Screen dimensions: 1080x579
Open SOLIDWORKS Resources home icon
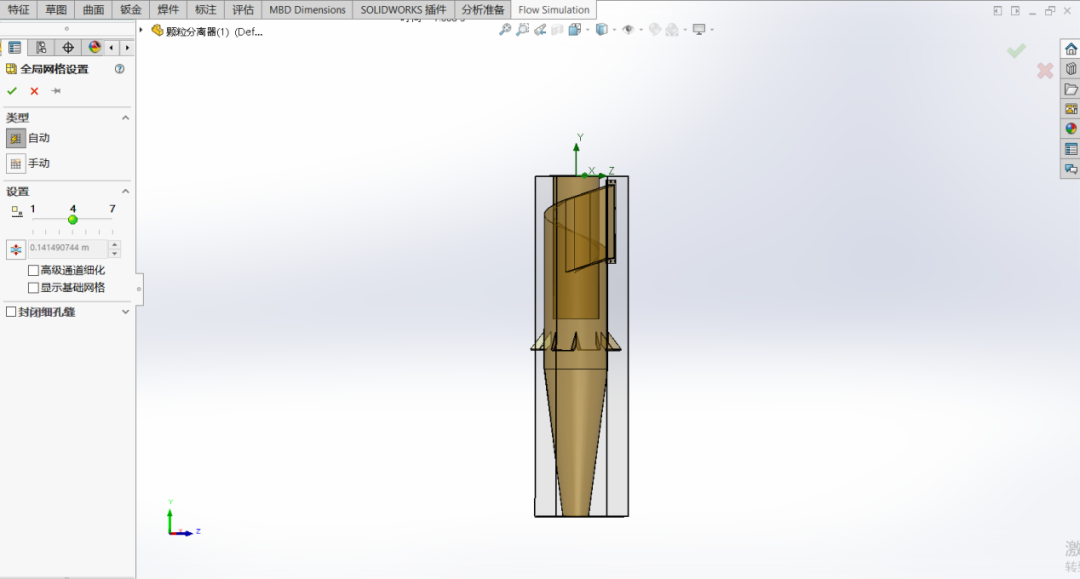tap(1070, 49)
